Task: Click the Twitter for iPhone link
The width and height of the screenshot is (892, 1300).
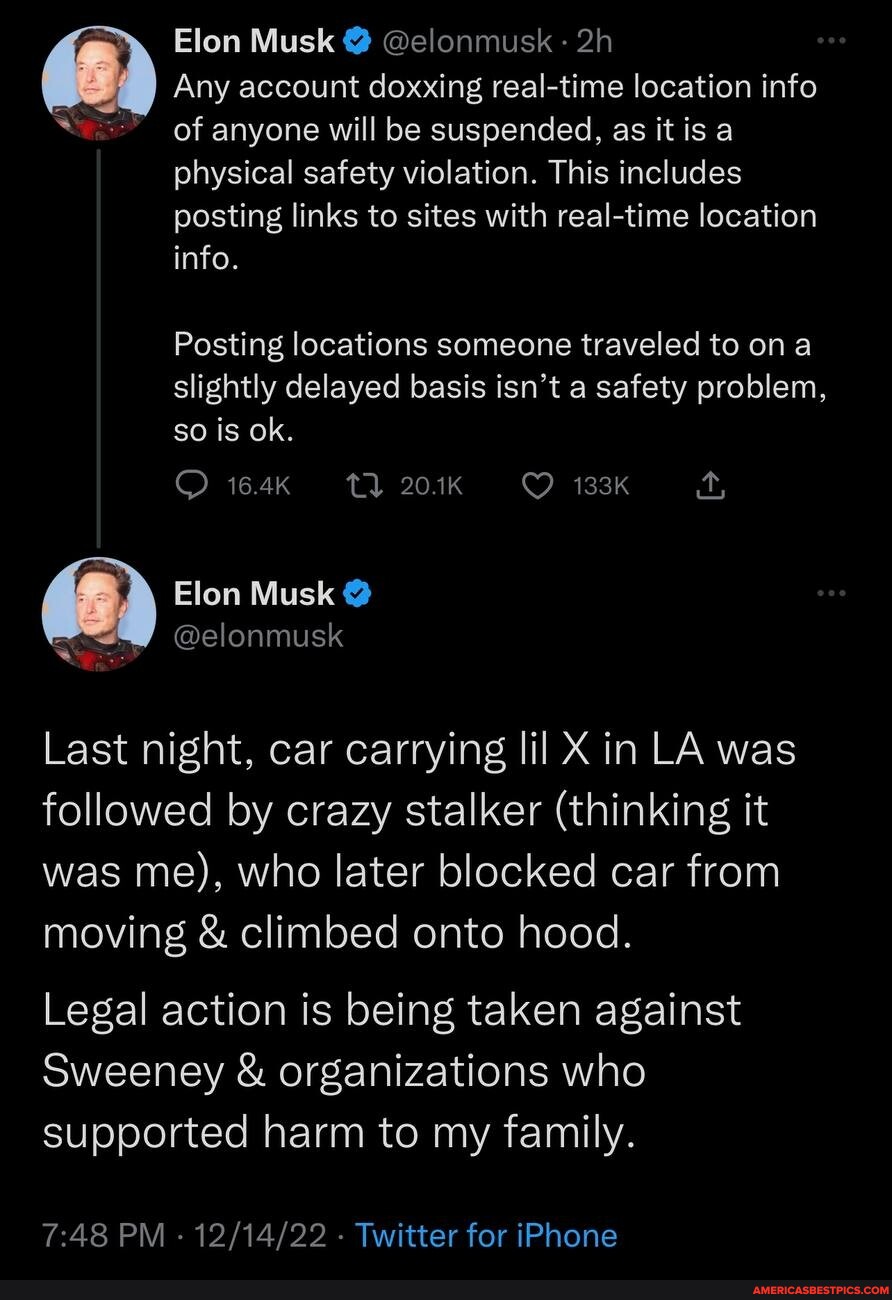Action: [486, 1235]
